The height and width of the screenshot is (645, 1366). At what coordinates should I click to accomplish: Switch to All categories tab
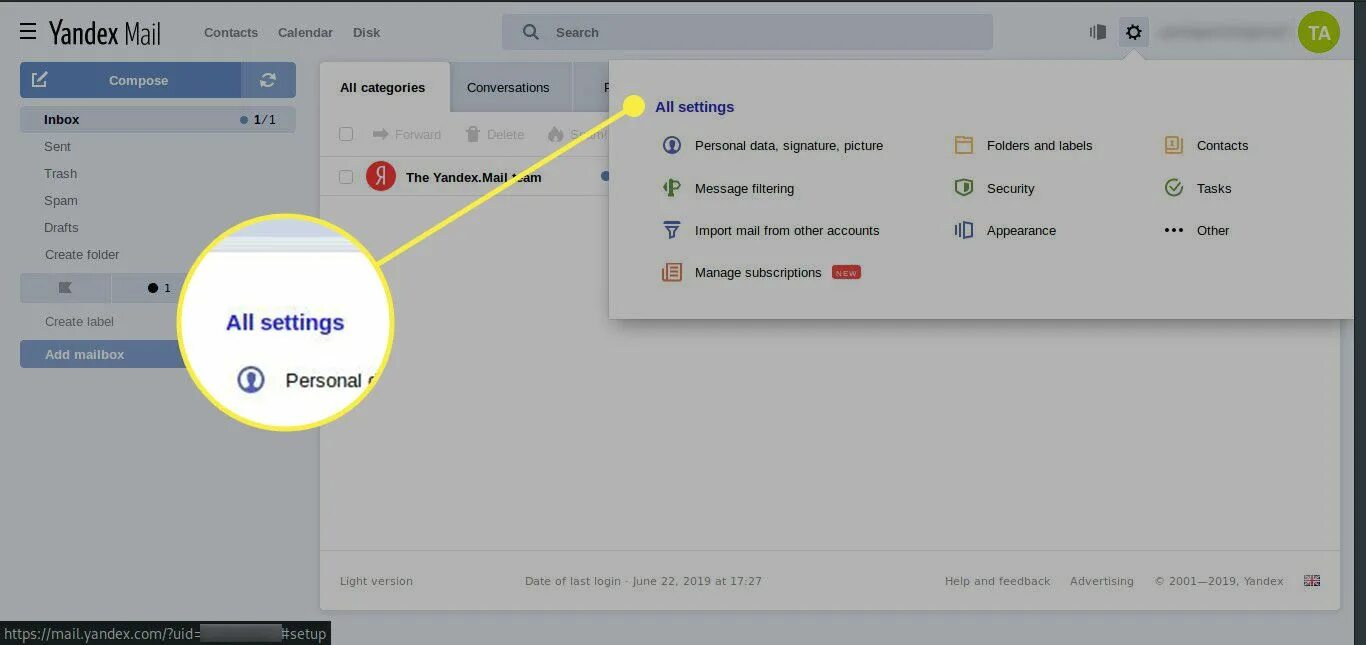(383, 87)
